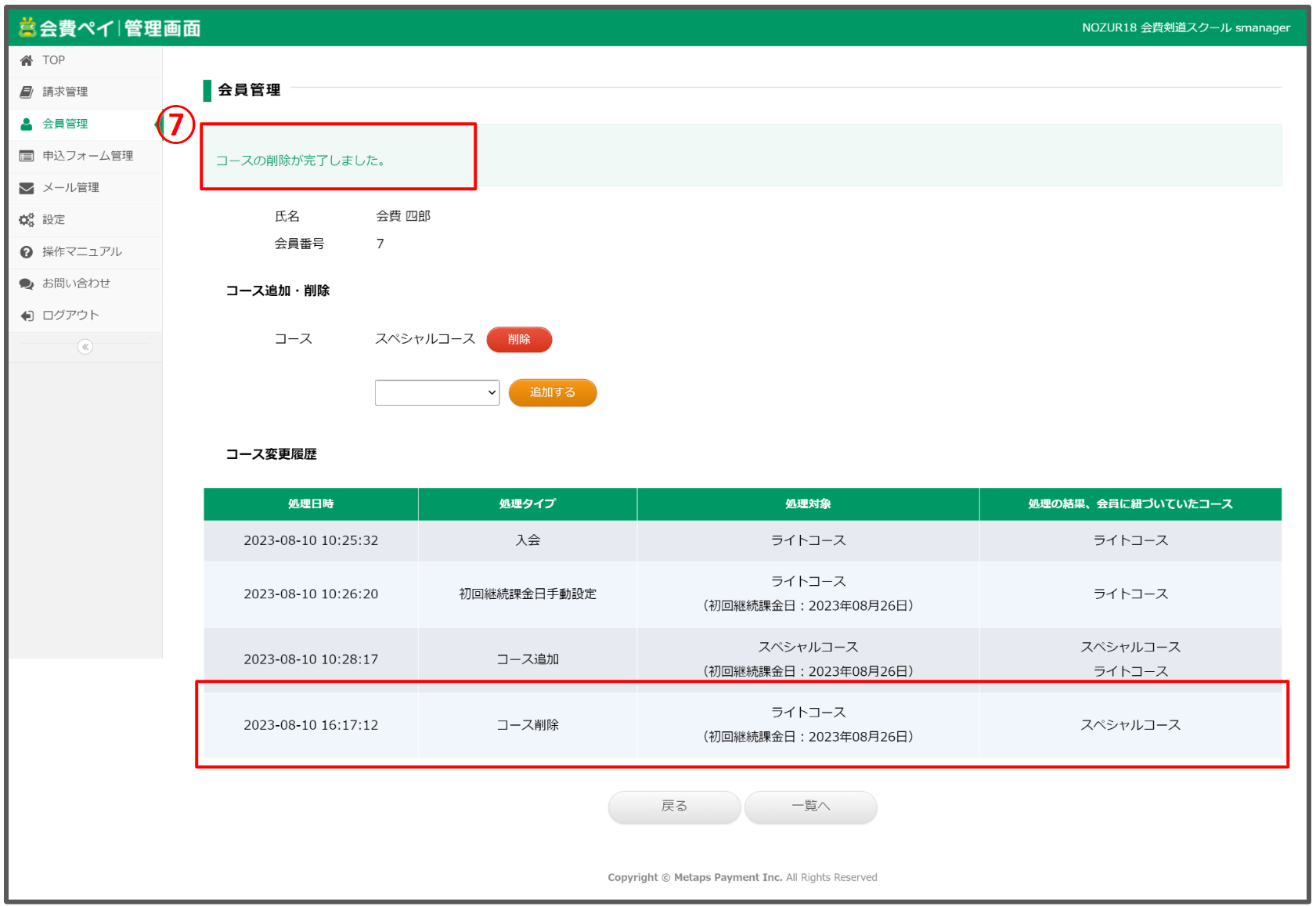Image resolution: width=1316 pixels, height=906 pixels.
Task: Open the 請求管理 menu item
Action: (x=65, y=92)
